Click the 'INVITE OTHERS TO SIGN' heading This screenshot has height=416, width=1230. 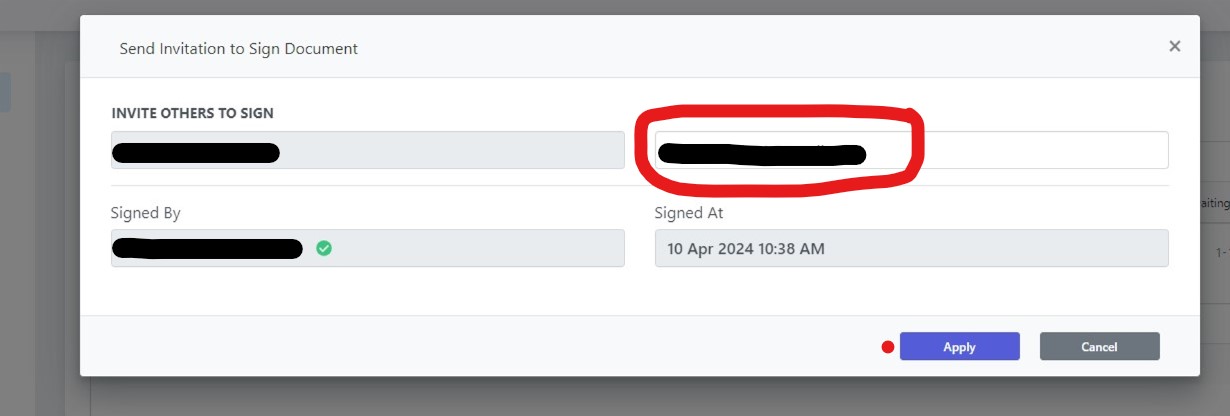pyautogui.click(x=192, y=113)
